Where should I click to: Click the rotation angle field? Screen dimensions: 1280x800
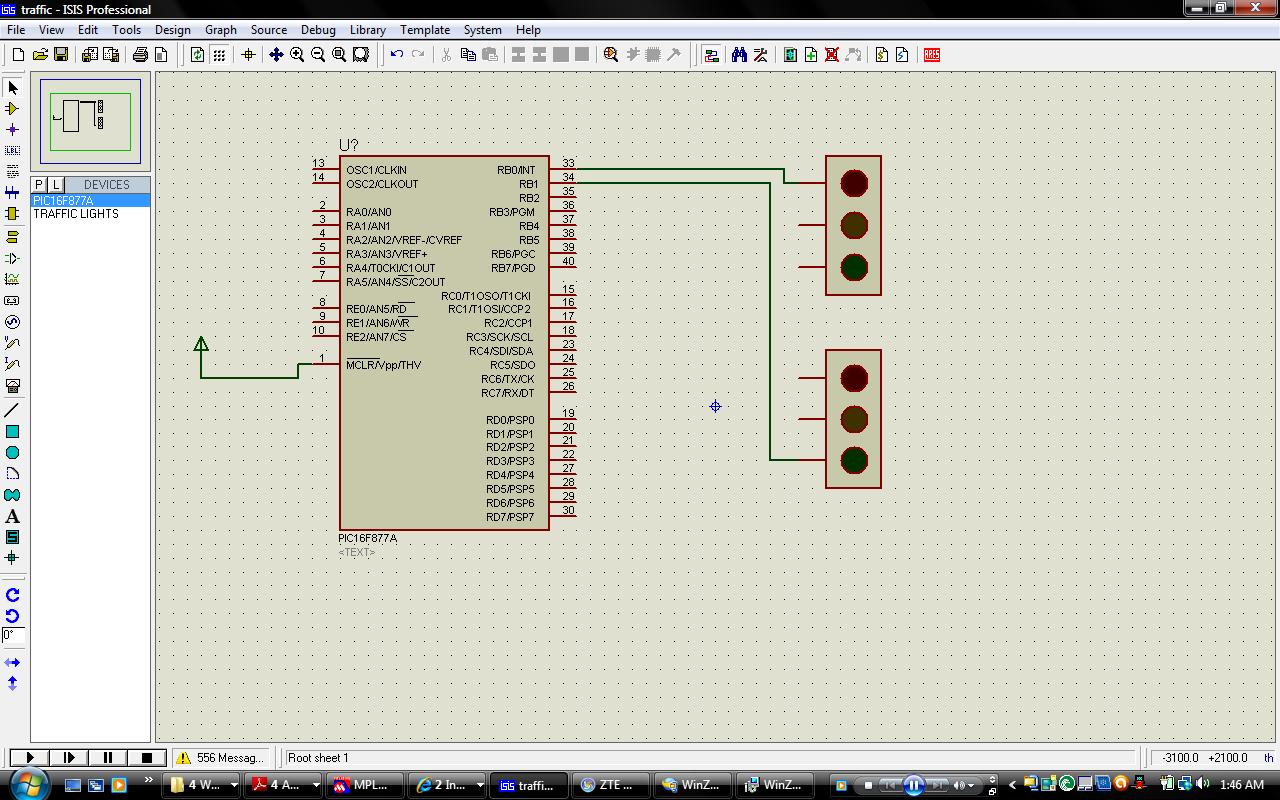tap(13, 636)
